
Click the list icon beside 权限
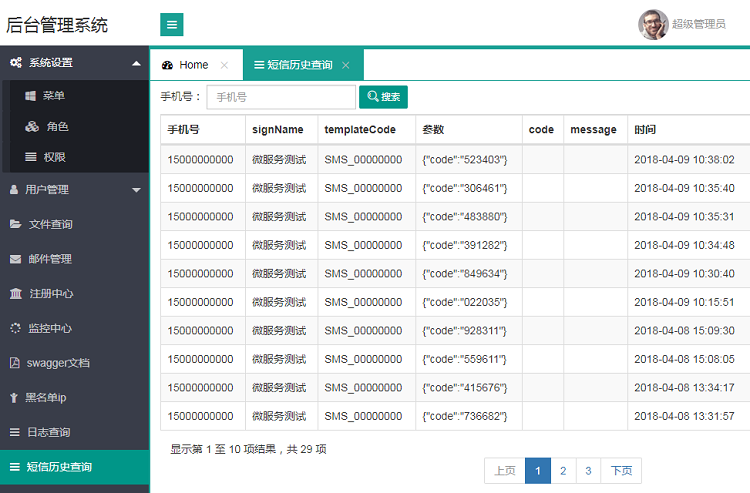point(31,157)
